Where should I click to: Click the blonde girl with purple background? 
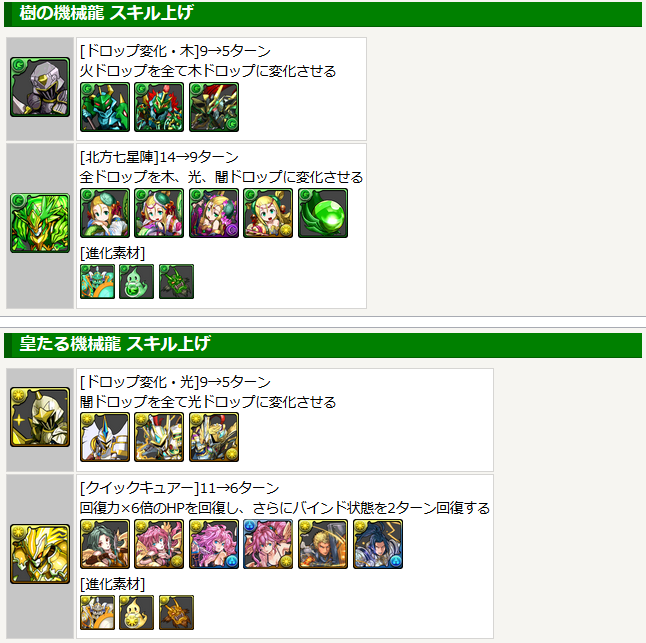[214, 213]
